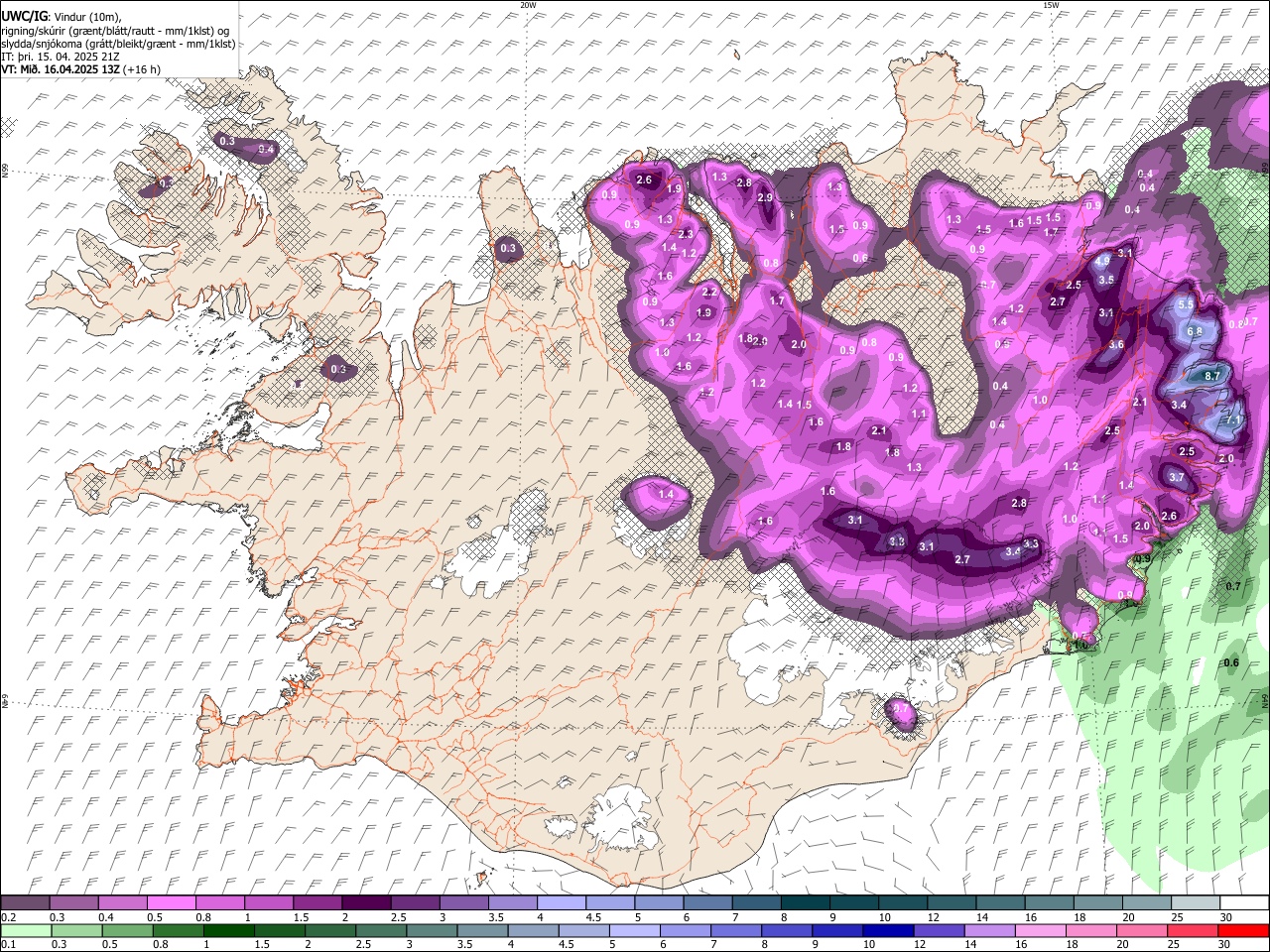Click the 2.2 snowfall value on the map
The height and width of the screenshot is (952, 1270).
tap(709, 293)
